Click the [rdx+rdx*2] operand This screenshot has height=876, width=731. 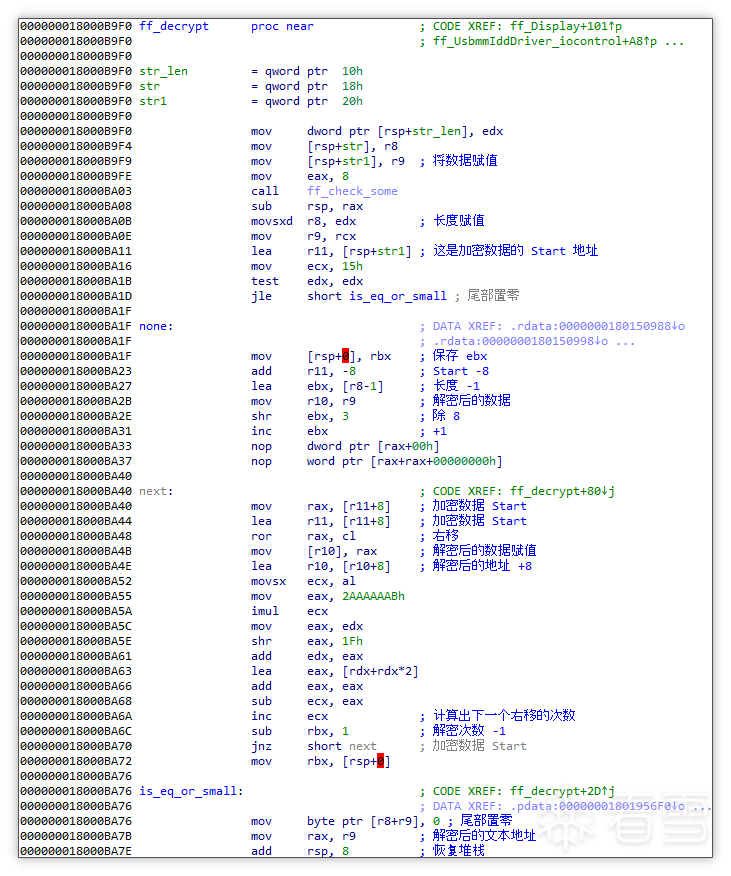point(380,671)
